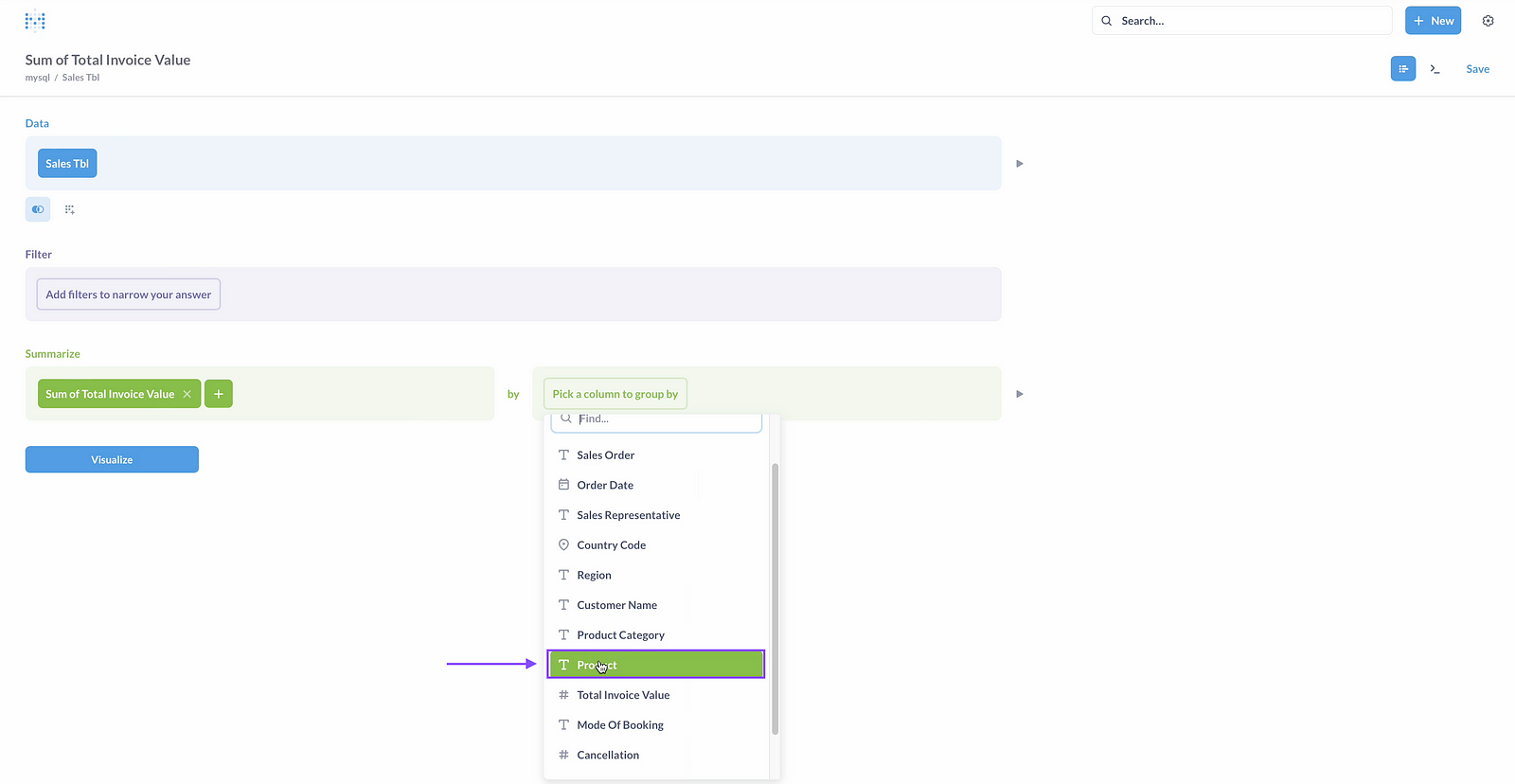Pick Total Invoice Value column
This screenshot has width=1515, height=784.
pyautogui.click(x=623, y=695)
